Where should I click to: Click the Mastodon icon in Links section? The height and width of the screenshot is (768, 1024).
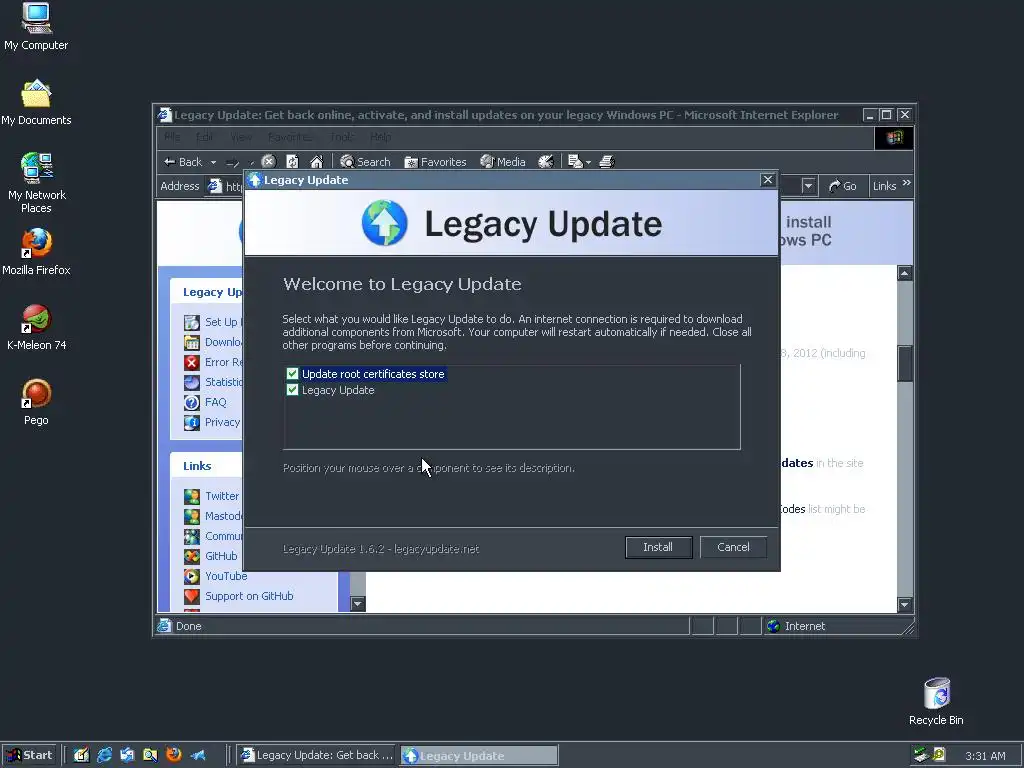click(191, 517)
